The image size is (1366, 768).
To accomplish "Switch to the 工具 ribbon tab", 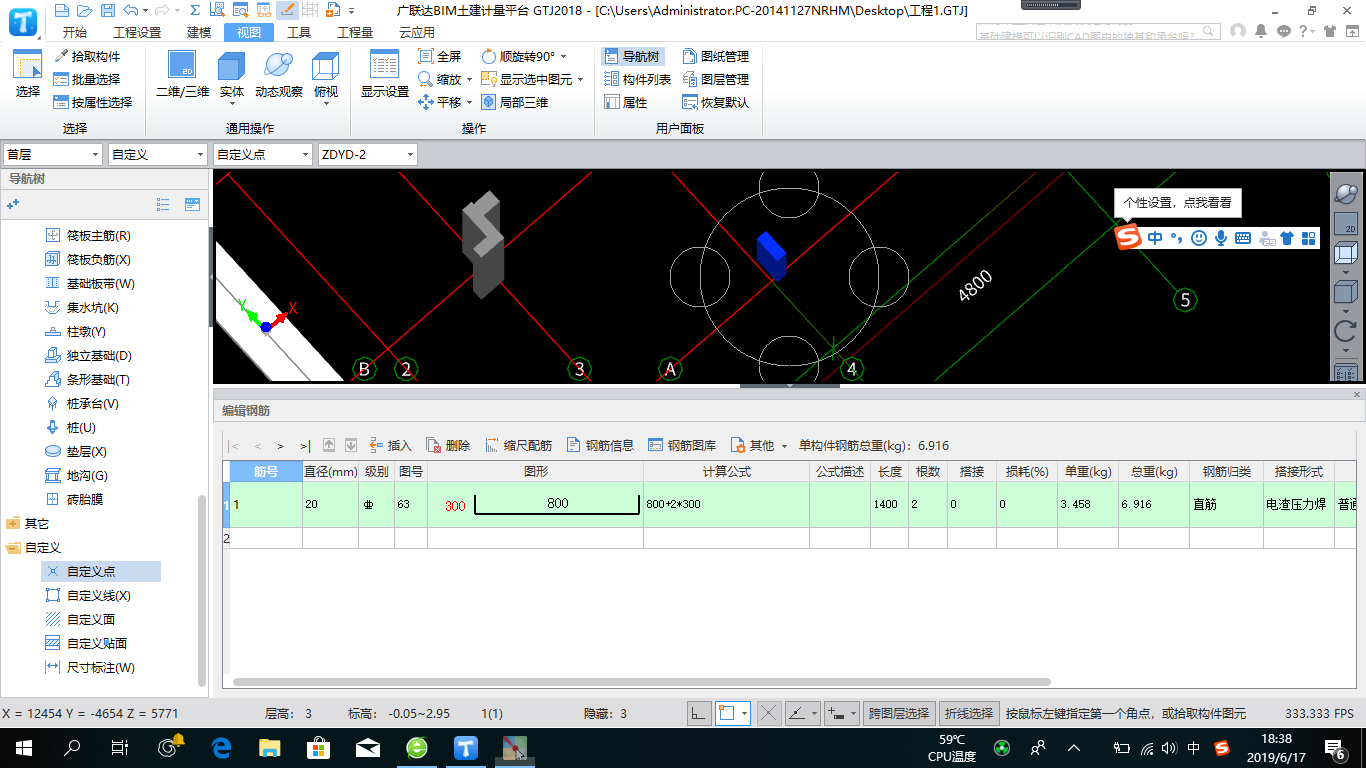I will (299, 32).
